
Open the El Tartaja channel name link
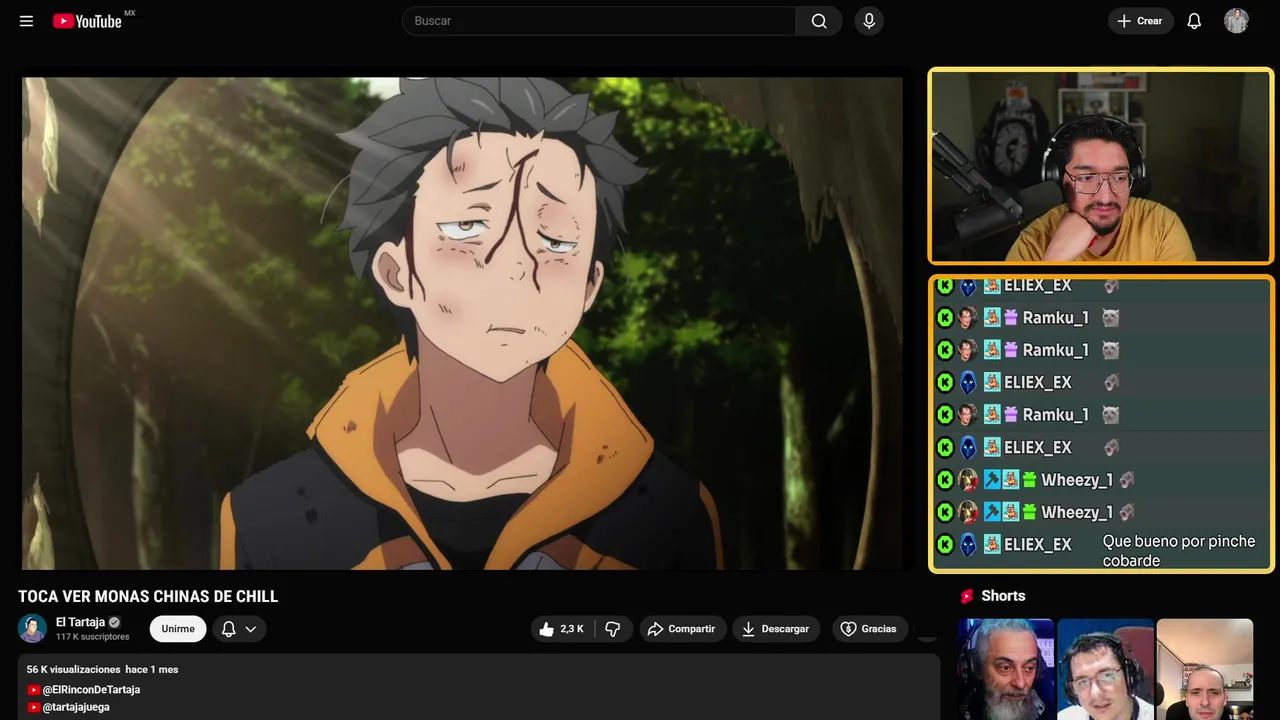click(80, 622)
